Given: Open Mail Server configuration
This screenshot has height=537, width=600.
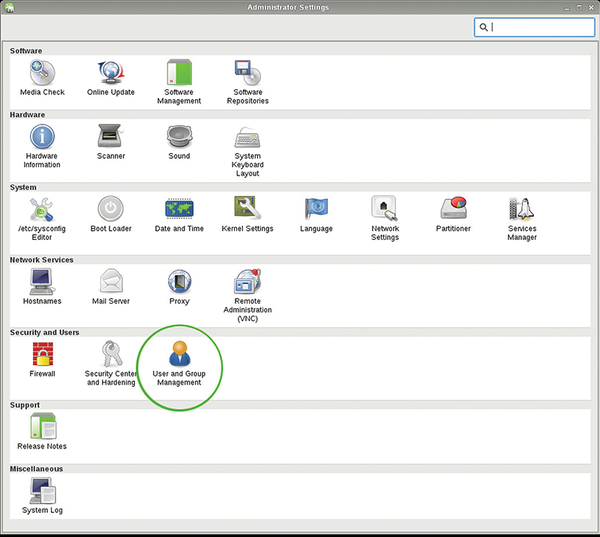Looking at the screenshot, I should coord(111,287).
